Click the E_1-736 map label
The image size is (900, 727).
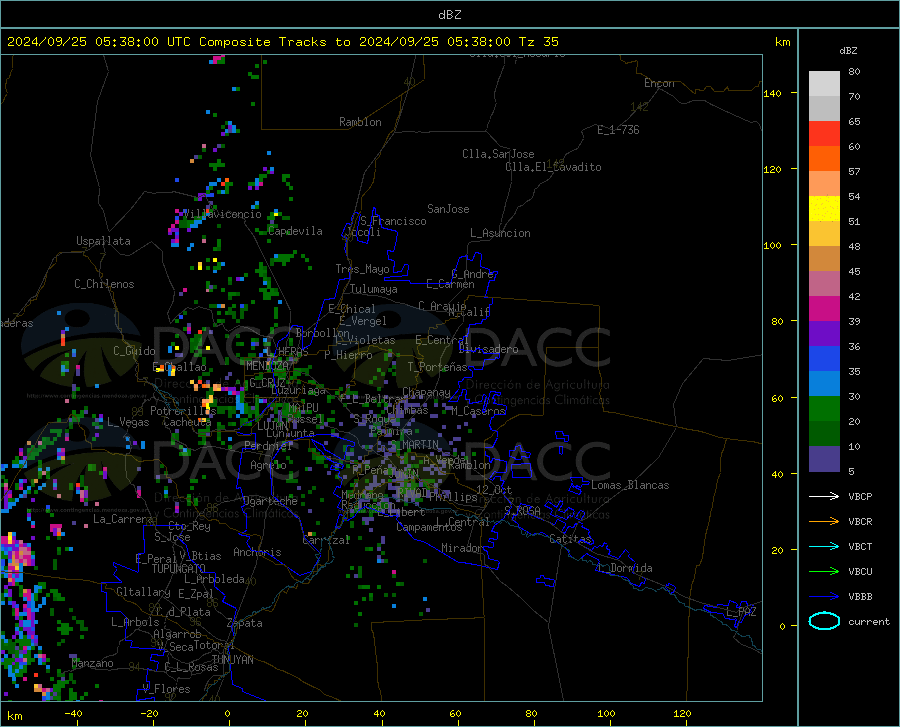(x=618, y=130)
